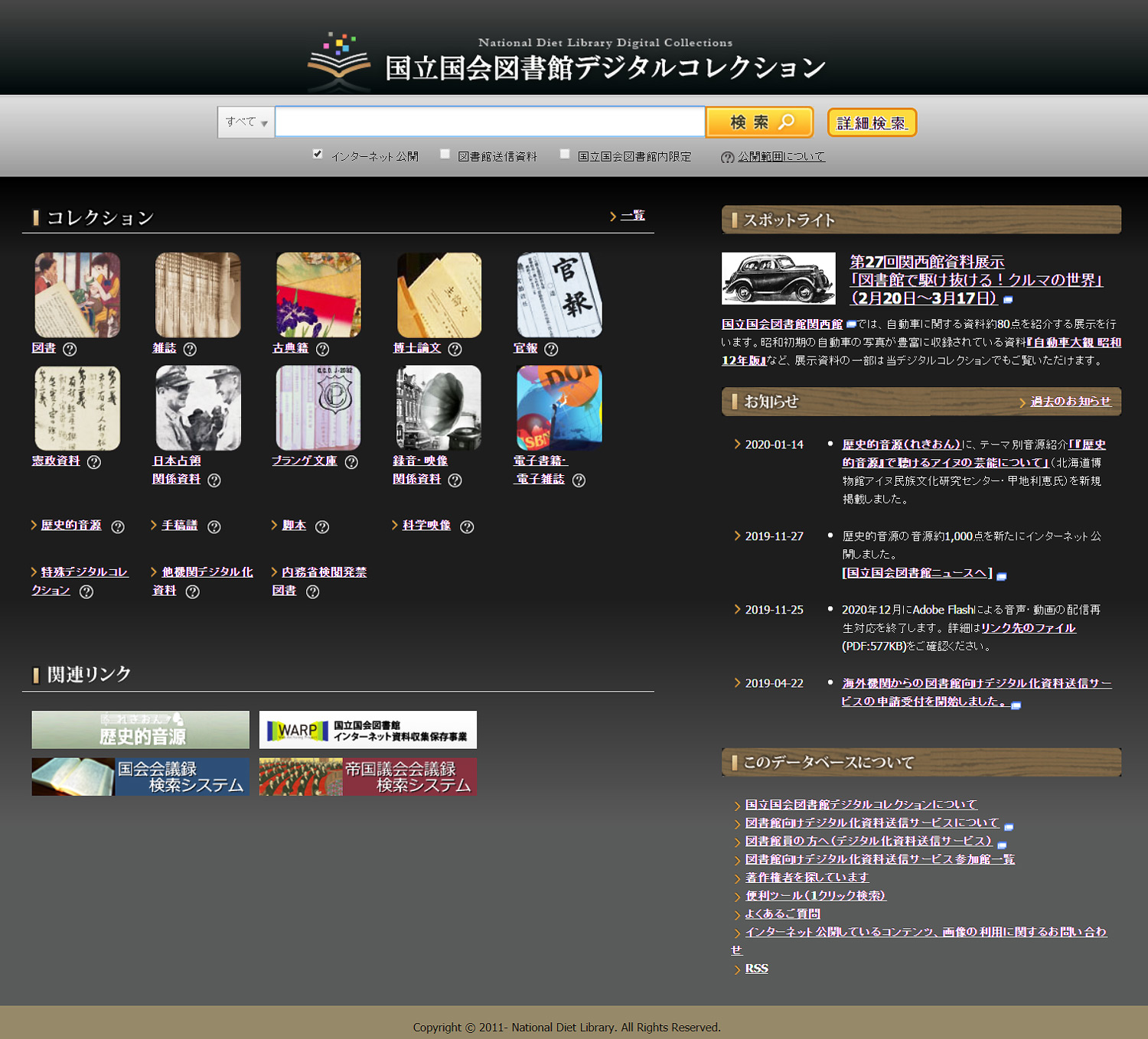Click the help icon next to 科学映像
This screenshot has width=1148, height=1039.
tap(467, 526)
